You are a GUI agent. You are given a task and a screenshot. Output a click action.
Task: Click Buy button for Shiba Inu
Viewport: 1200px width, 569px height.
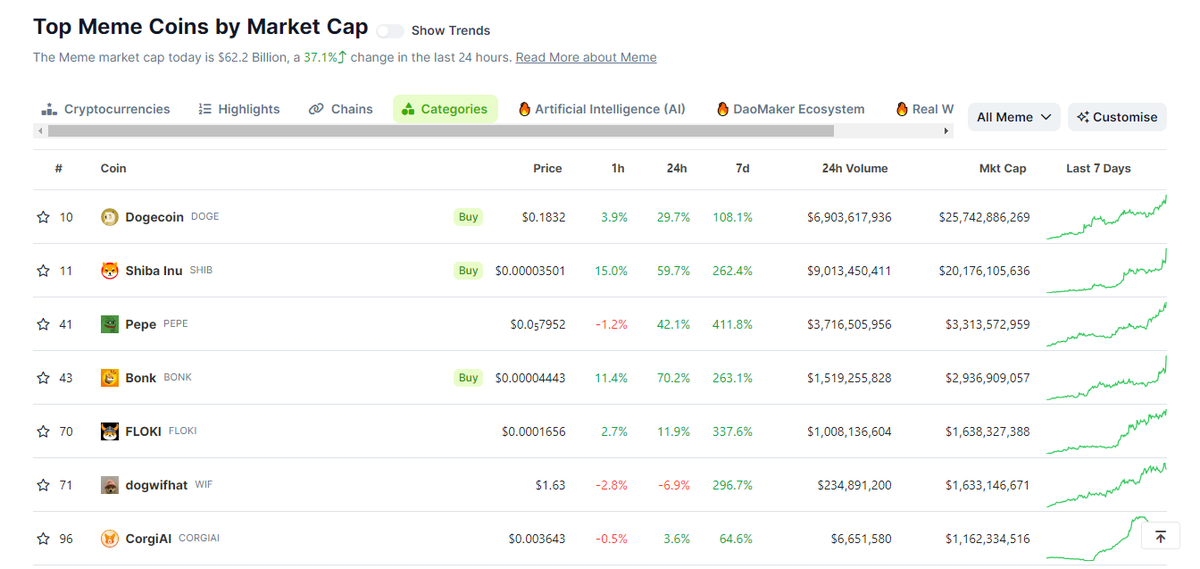(x=468, y=271)
